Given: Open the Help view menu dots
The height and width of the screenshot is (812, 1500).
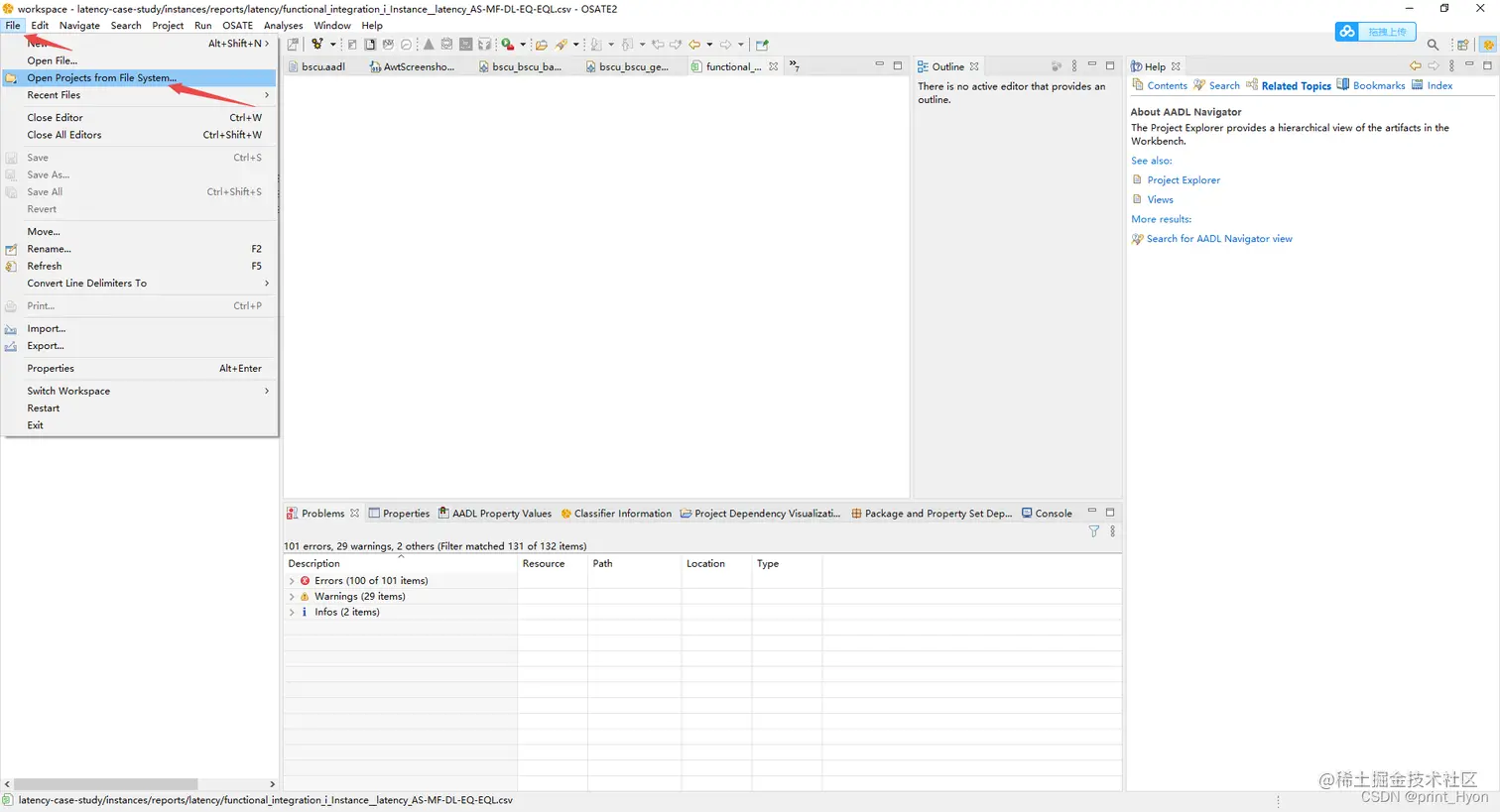Looking at the screenshot, I should click(1452, 66).
